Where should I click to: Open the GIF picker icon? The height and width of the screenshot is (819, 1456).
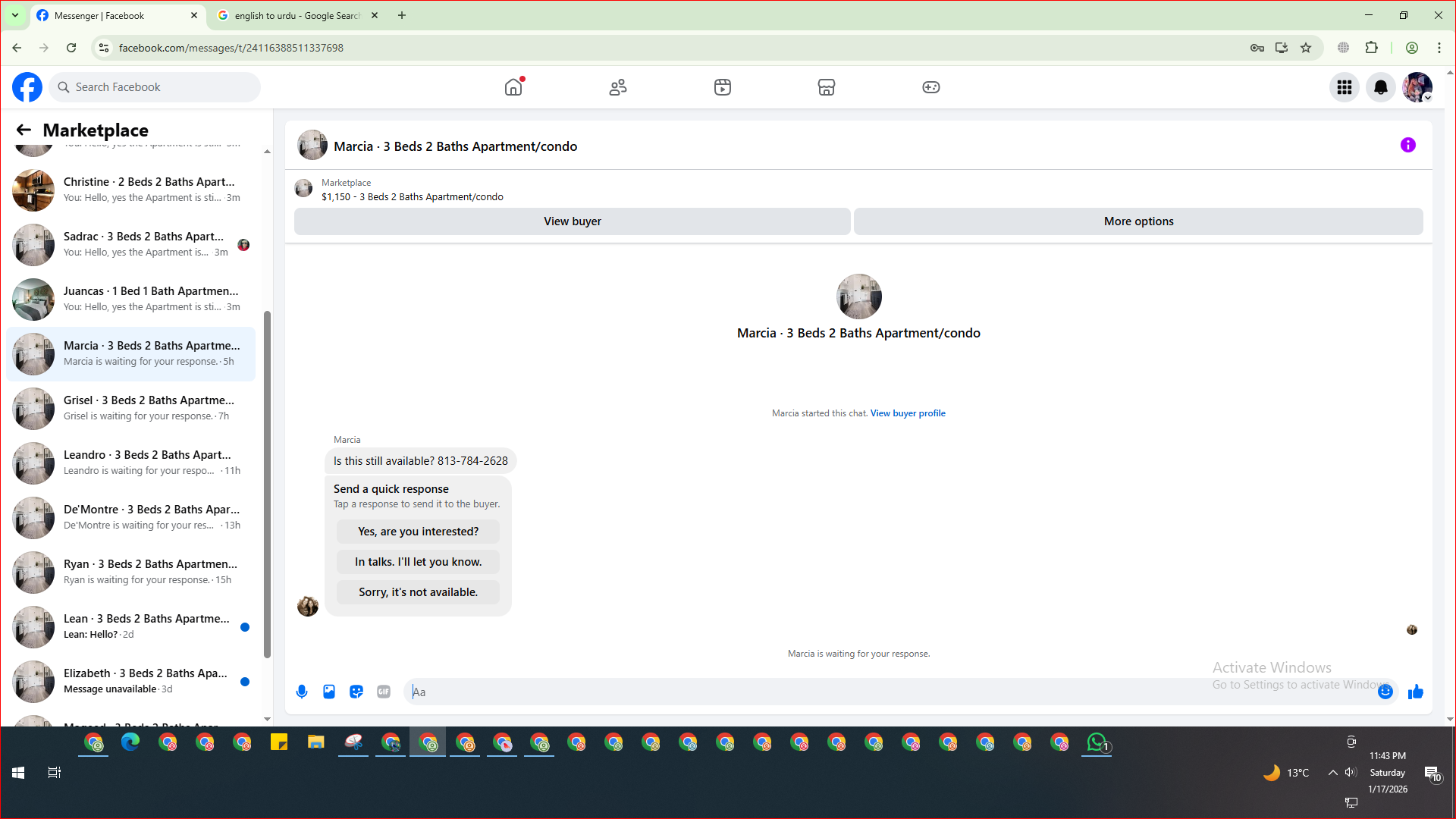(x=384, y=692)
